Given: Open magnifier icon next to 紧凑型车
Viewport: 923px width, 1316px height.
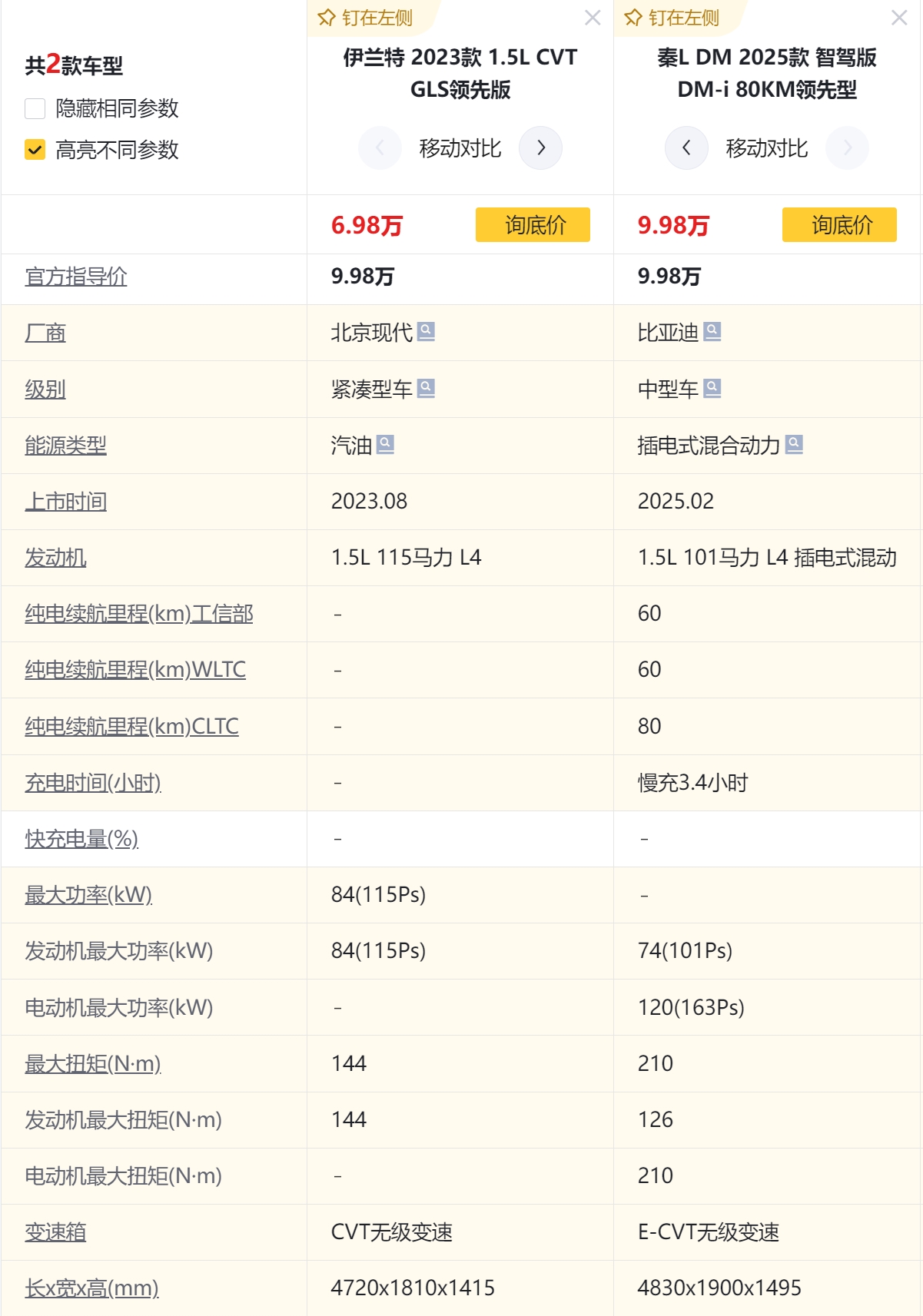Looking at the screenshot, I should click(426, 388).
